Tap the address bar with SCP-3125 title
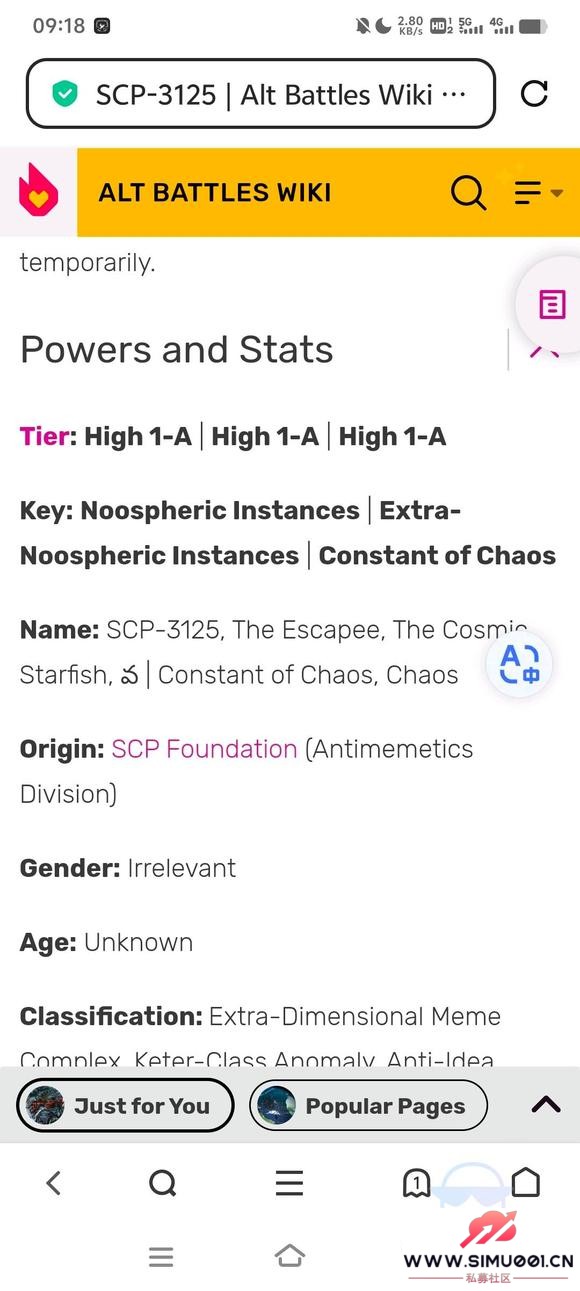This screenshot has height=1291, width=580. 261,94
